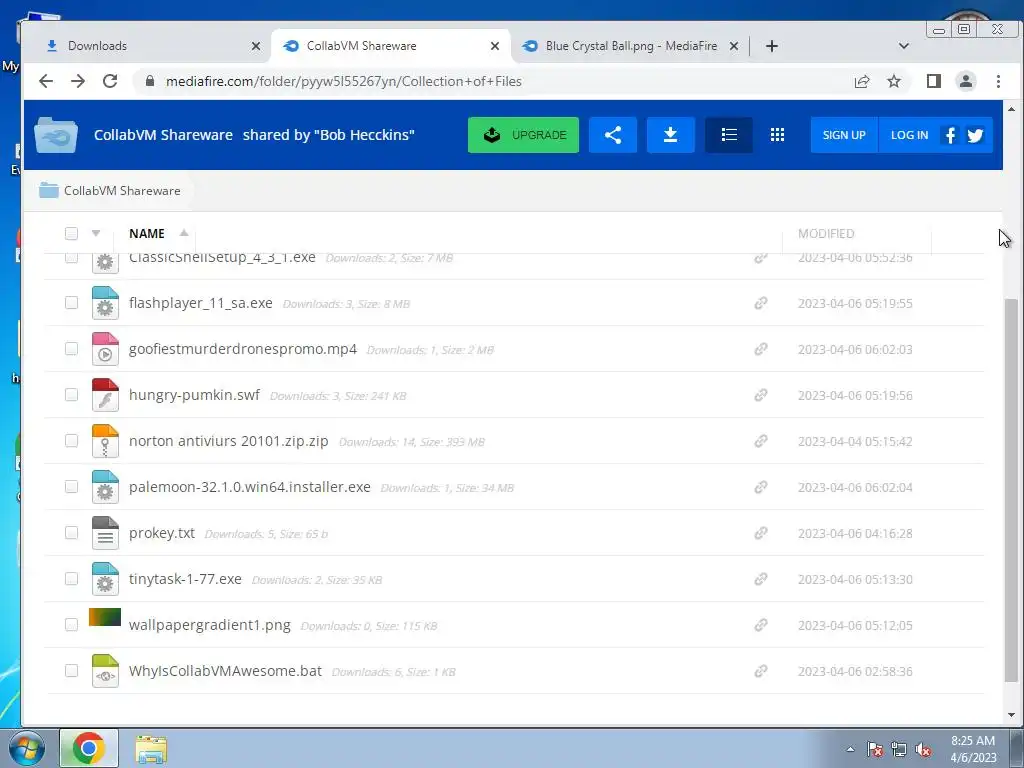Check the norton antiviurs 20101.zip.zip checkbox
Image resolution: width=1024 pixels, height=768 pixels.
click(71, 441)
